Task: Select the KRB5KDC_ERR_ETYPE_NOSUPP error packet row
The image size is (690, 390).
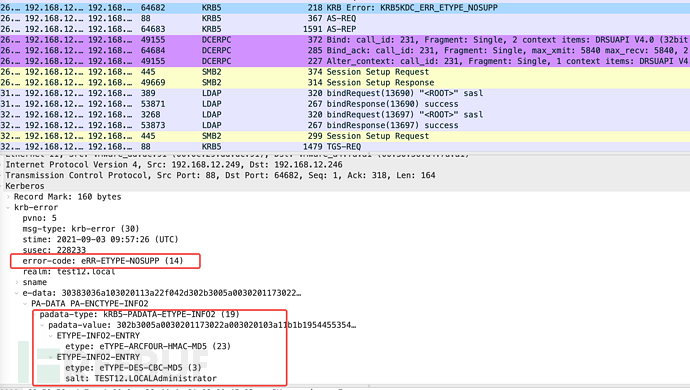Action: (x=345, y=7)
